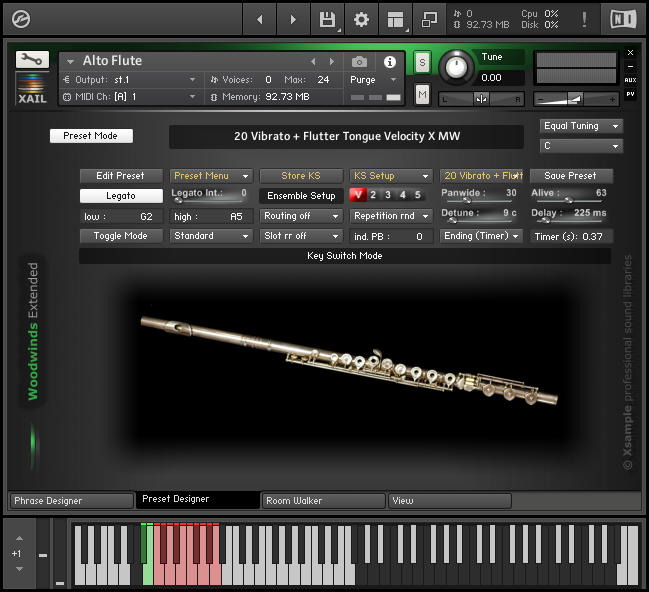Screen dimensions: 649x592
Task: Show instrument info icon
Action: point(389,62)
